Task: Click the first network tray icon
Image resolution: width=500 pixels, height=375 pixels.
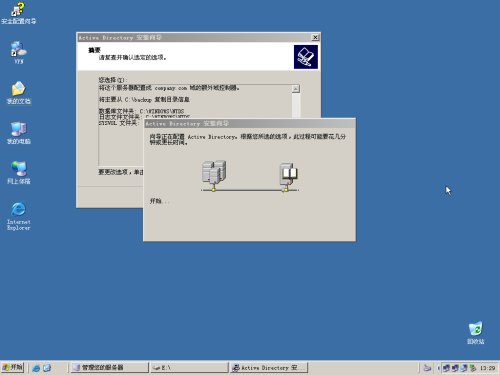Action: point(446,368)
